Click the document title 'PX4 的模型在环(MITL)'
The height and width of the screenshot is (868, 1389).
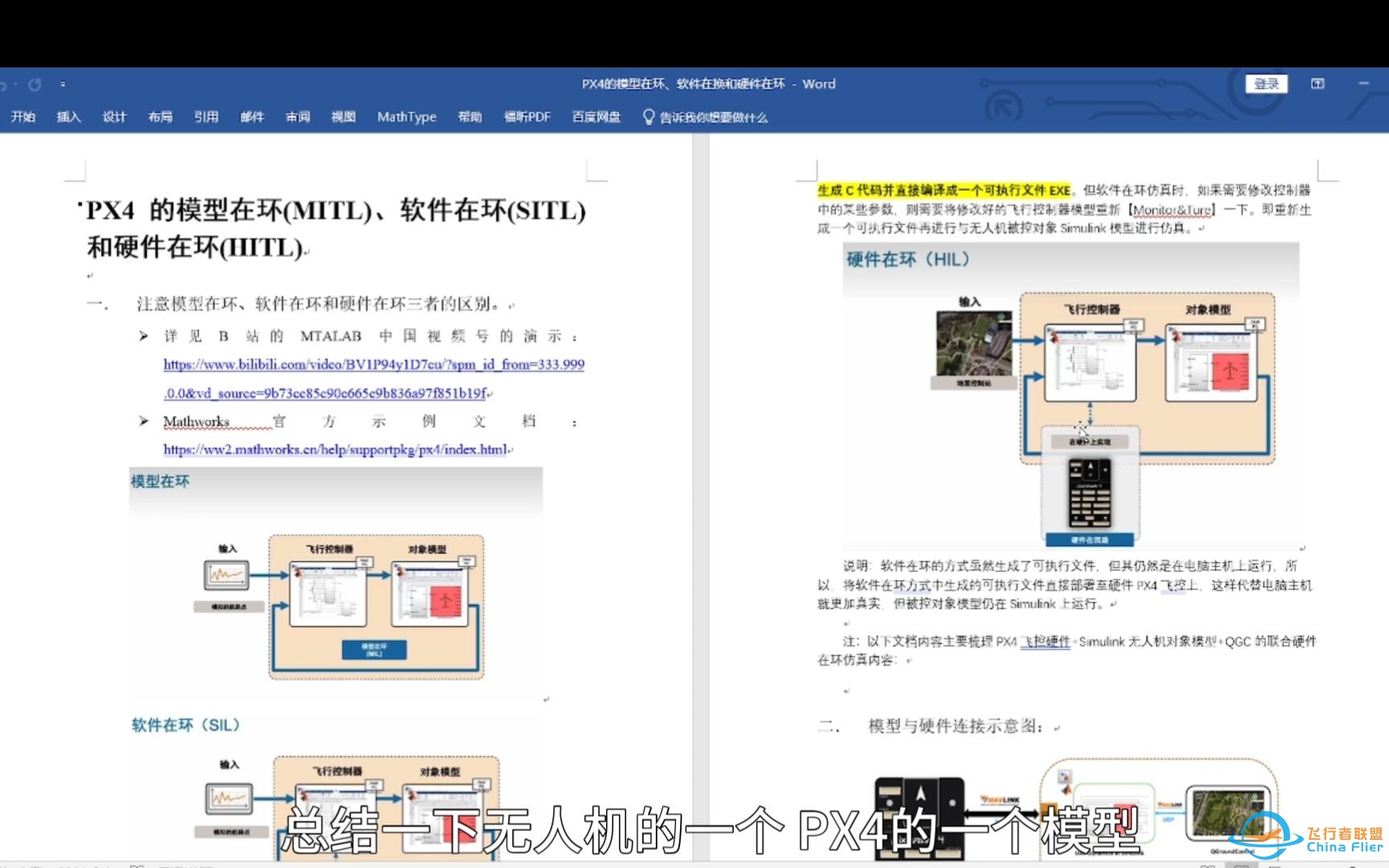coord(228,211)
